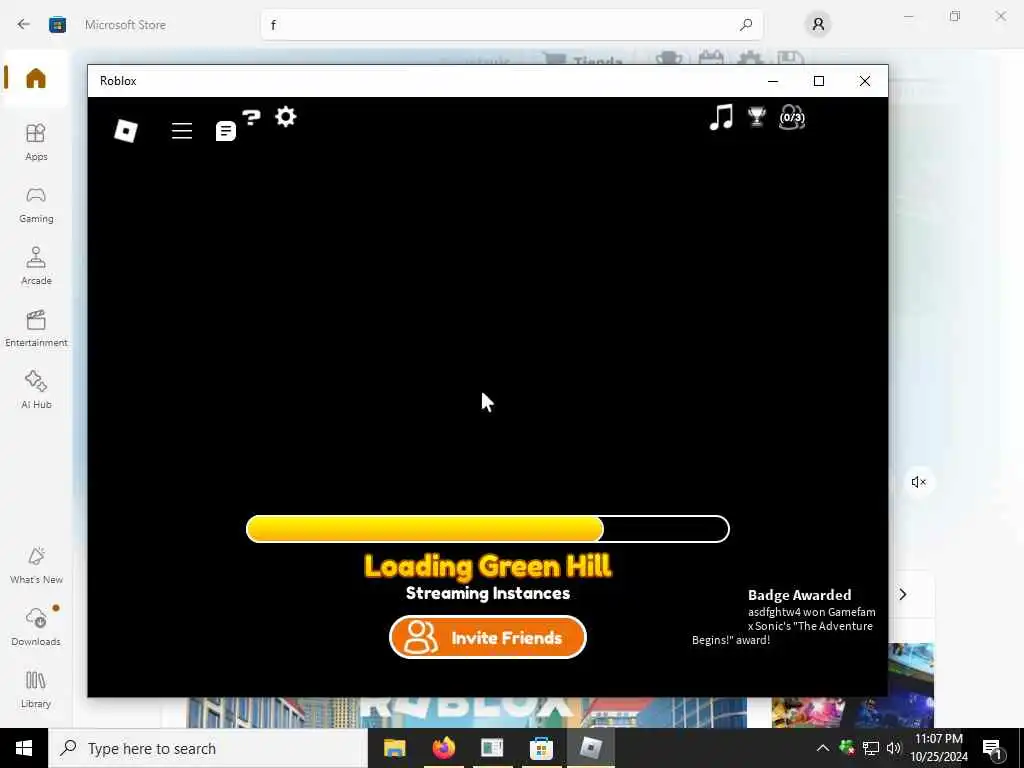
Task: Show hidden system tray icons
Action: tap(823, 748)
